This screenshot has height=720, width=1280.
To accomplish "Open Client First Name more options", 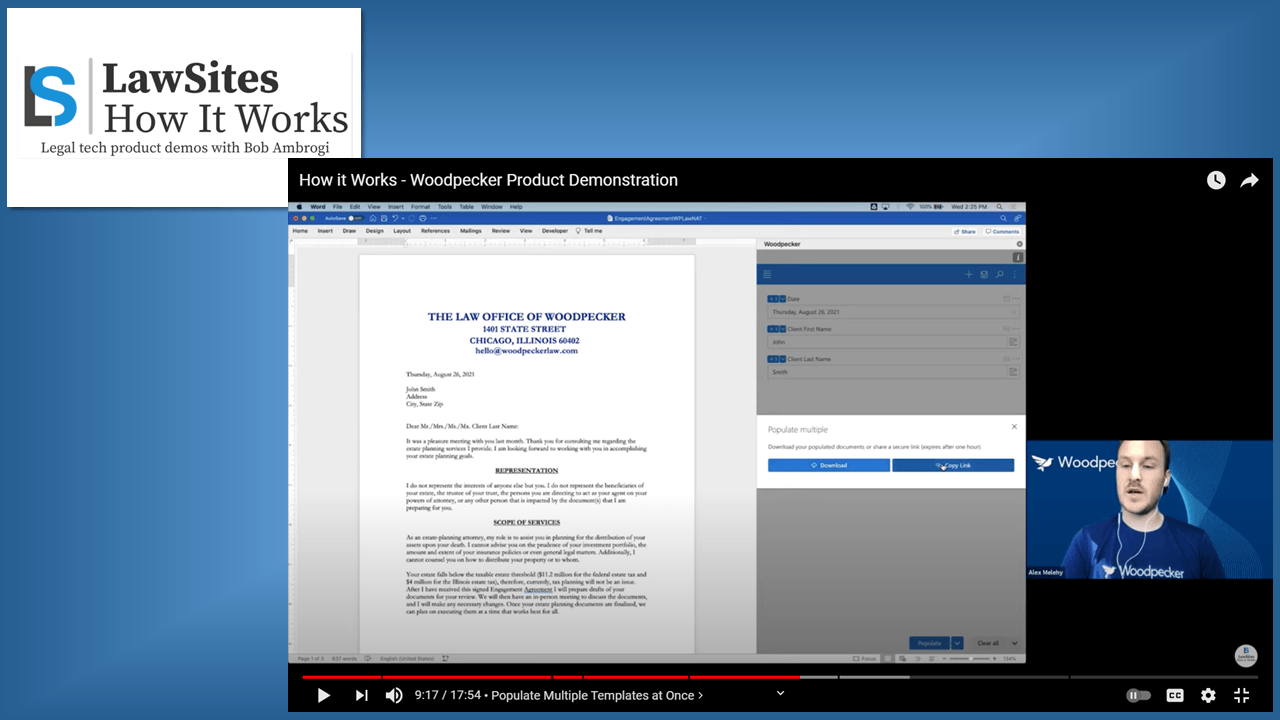I will tap(1017, 329).
